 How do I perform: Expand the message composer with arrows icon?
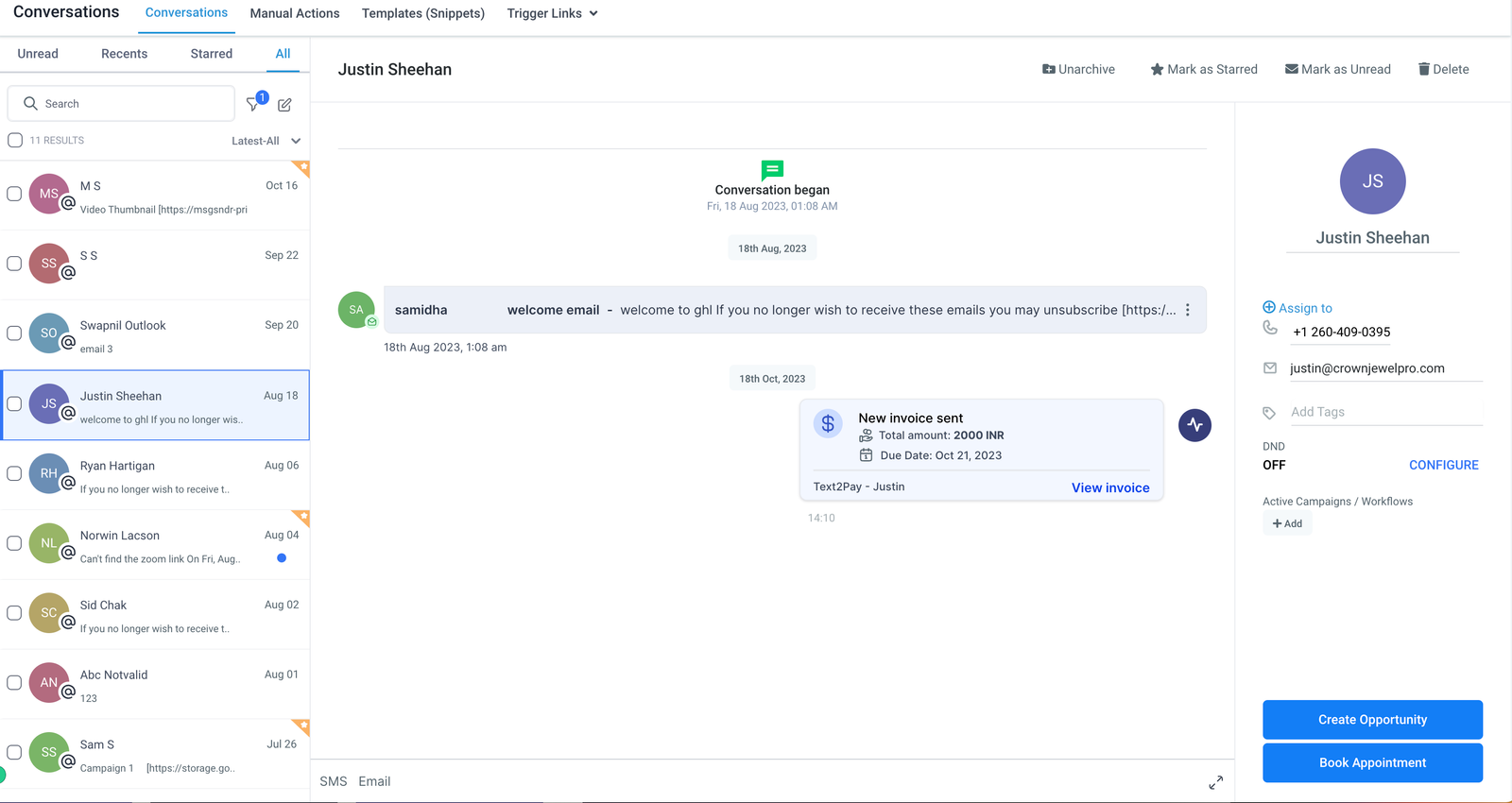[x=1215, y=782]
